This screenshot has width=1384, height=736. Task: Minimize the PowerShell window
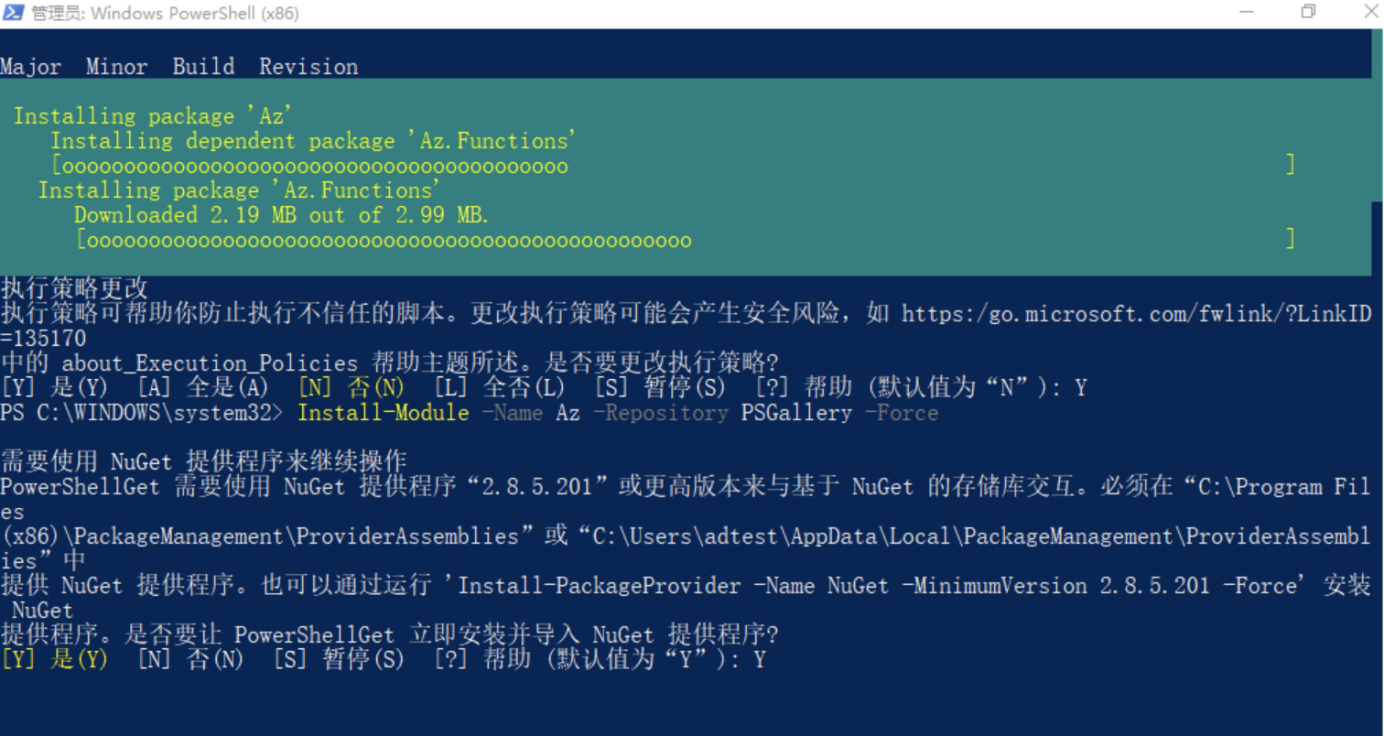point(1245,12)
